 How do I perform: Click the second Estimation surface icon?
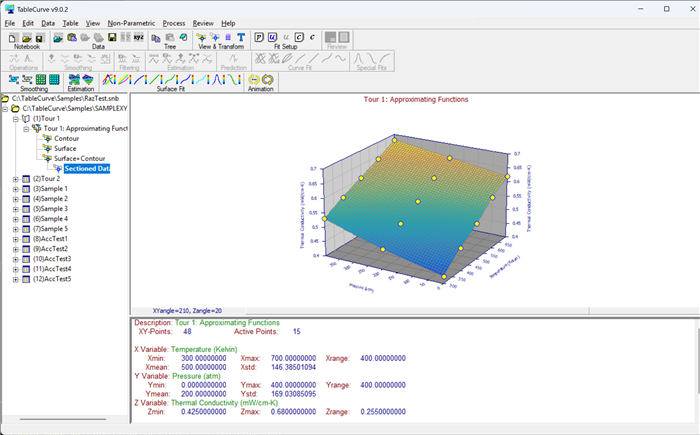tap(88, 79)
